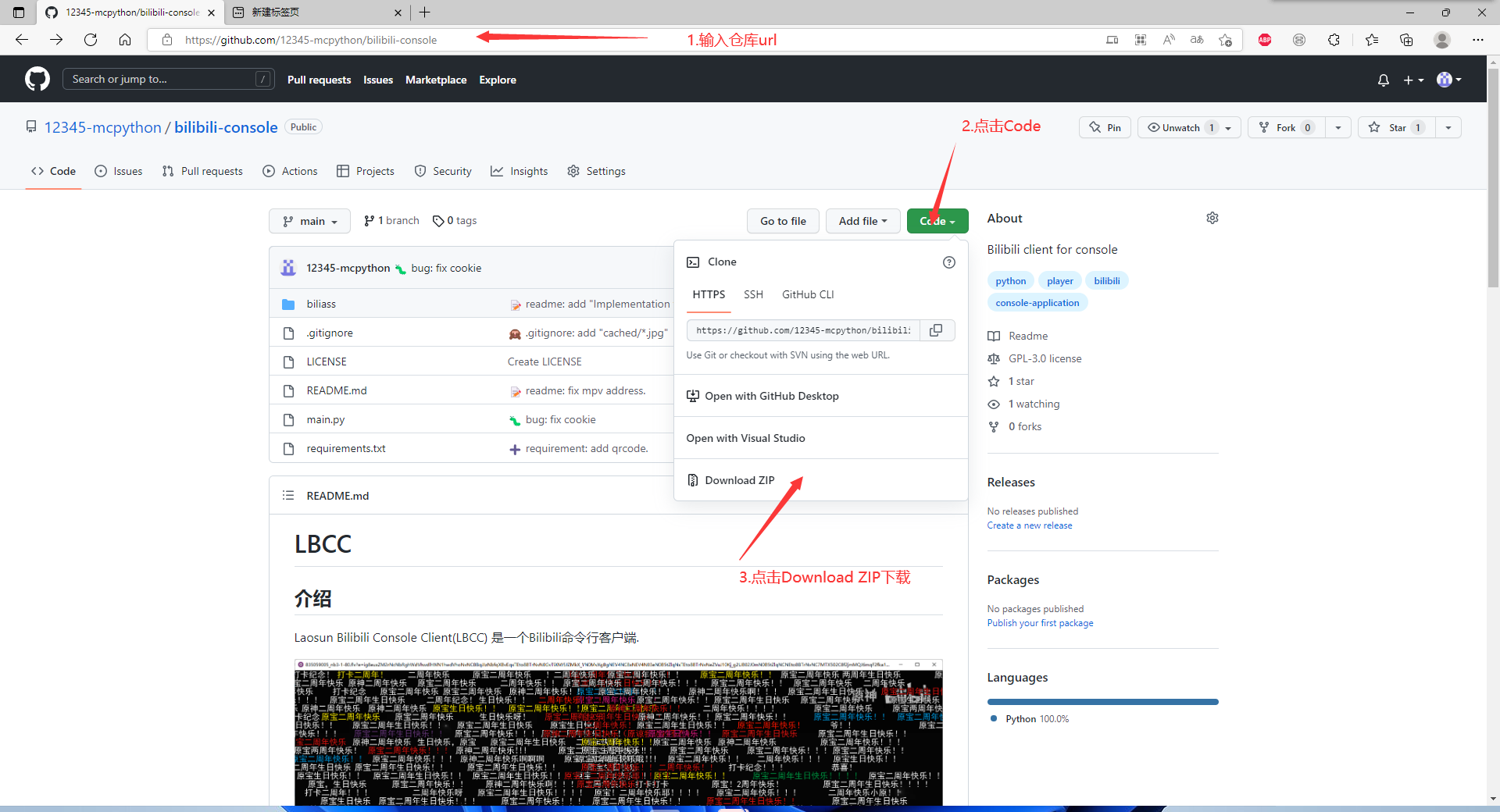Open the Create a new release link
The image size is (1500, 812).
click(x=1029, y=525)
